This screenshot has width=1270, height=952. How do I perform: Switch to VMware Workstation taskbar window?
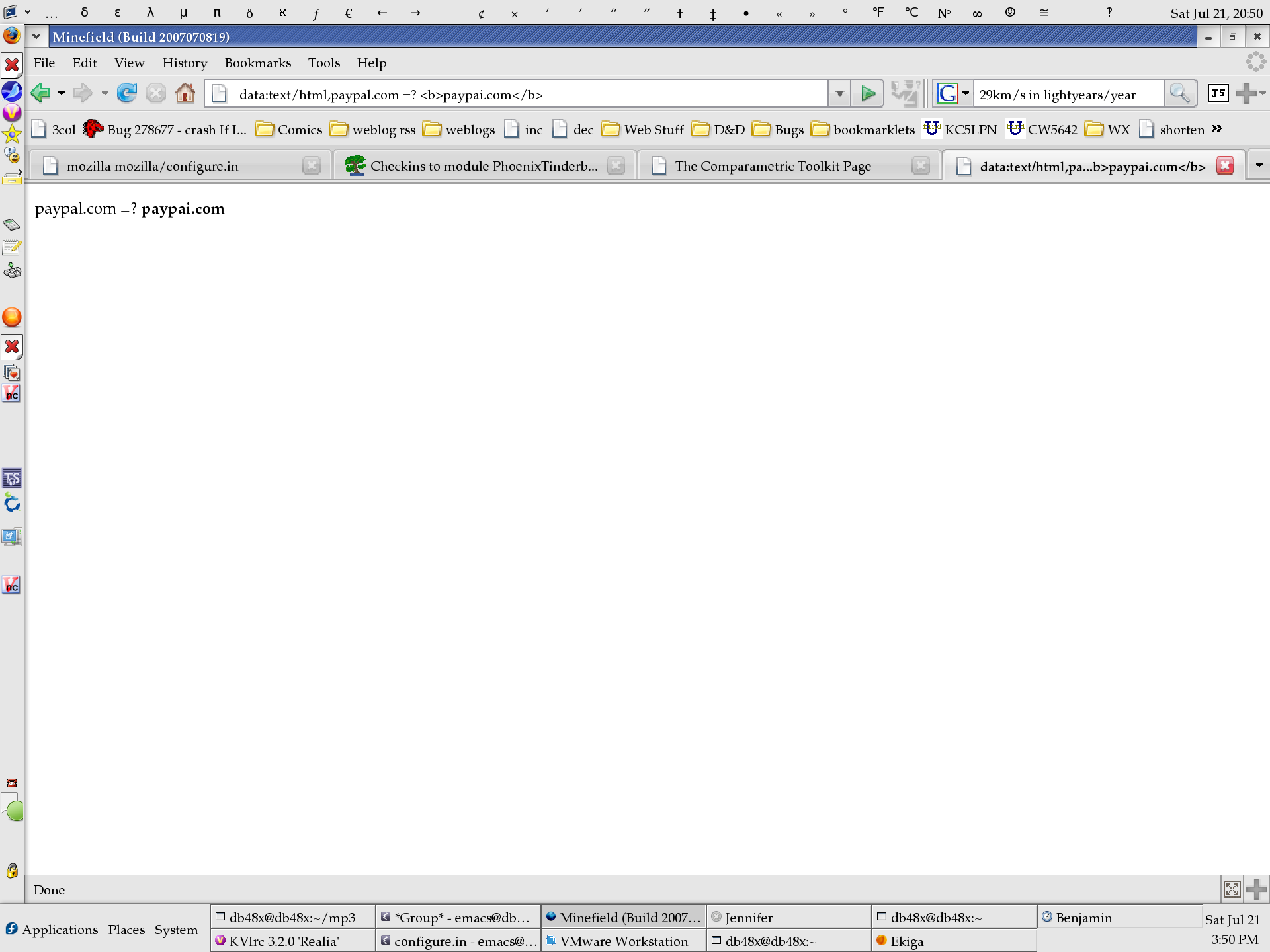(x=624, y=941)
